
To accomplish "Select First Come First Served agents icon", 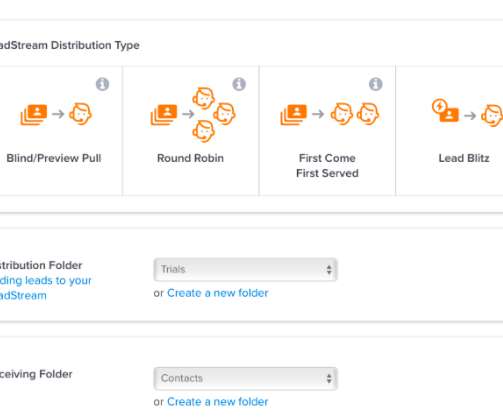I will 355,114.
